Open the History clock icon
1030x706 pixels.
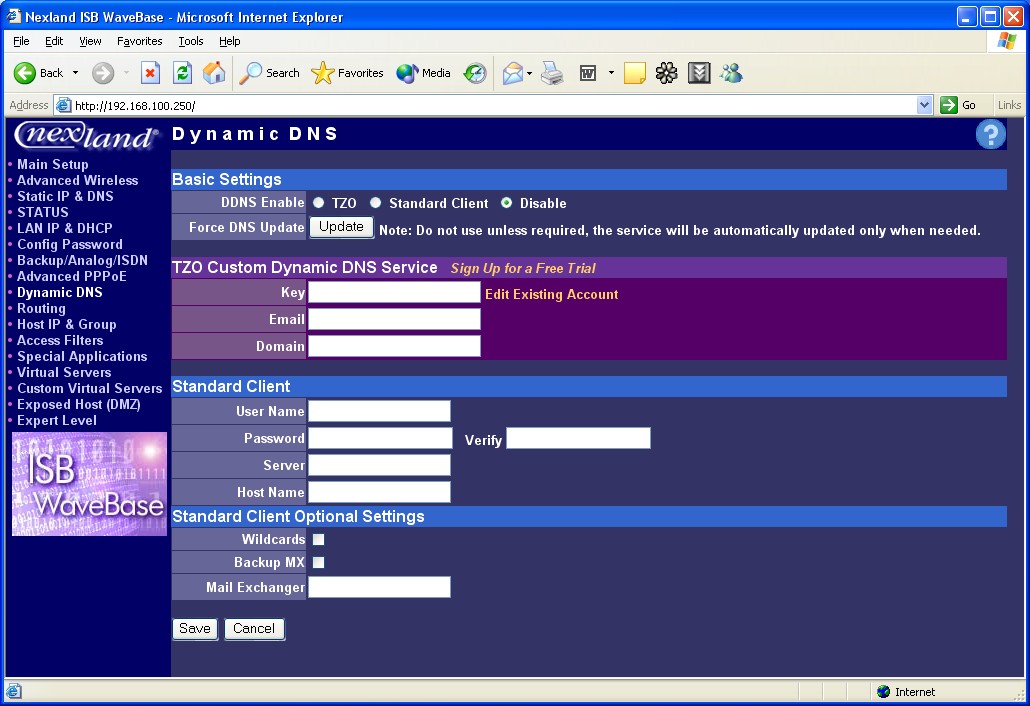(474, 73)
